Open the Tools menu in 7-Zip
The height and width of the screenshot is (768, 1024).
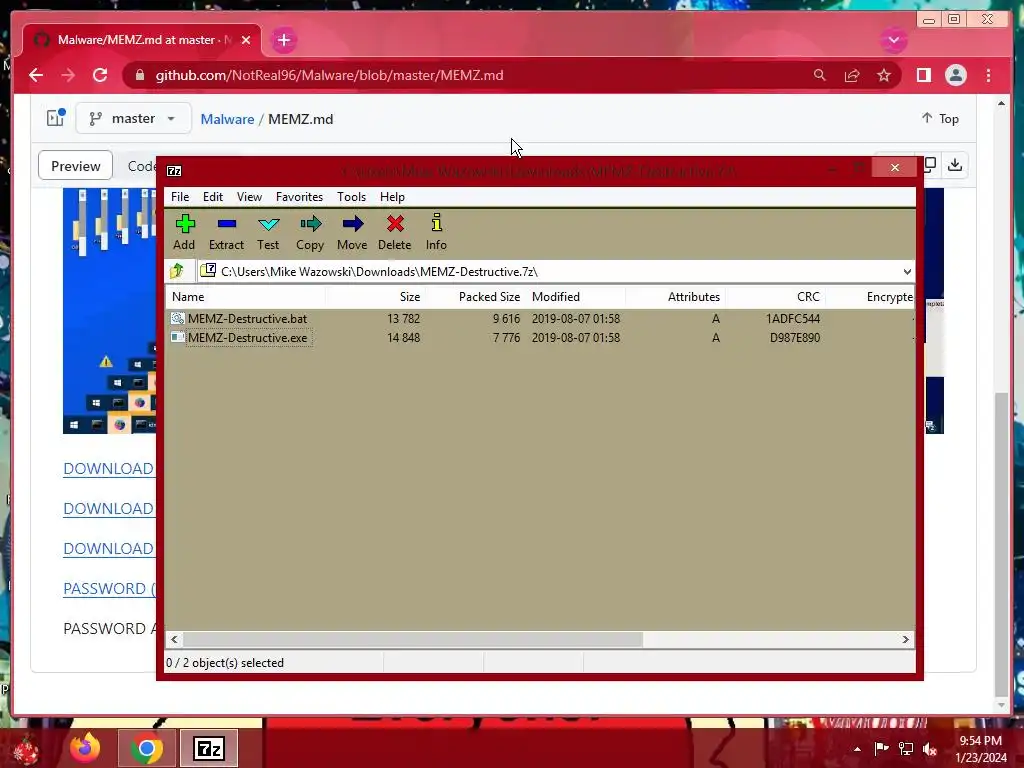pyautogui.click(x=351, y=197)
